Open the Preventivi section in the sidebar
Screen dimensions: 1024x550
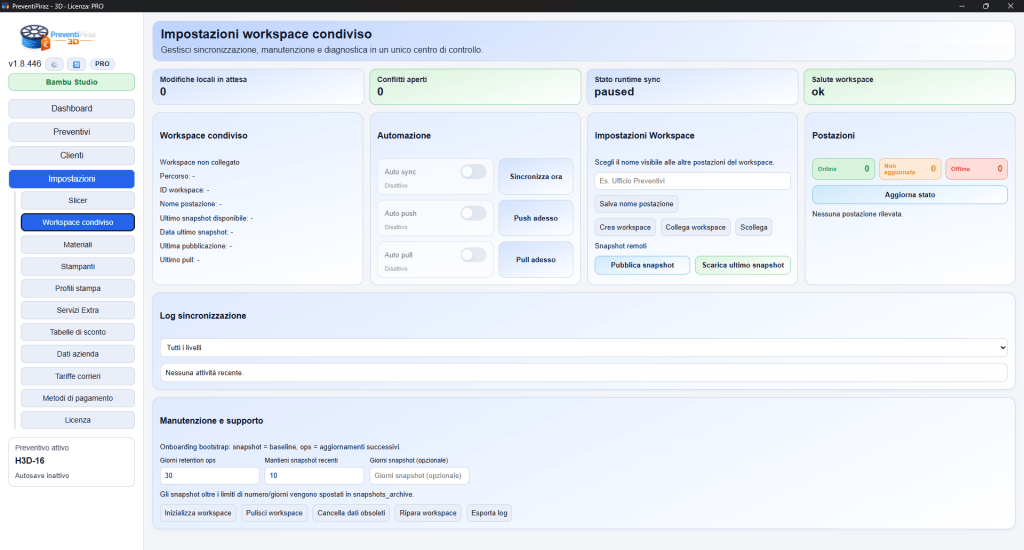click(x=71, y=132)
